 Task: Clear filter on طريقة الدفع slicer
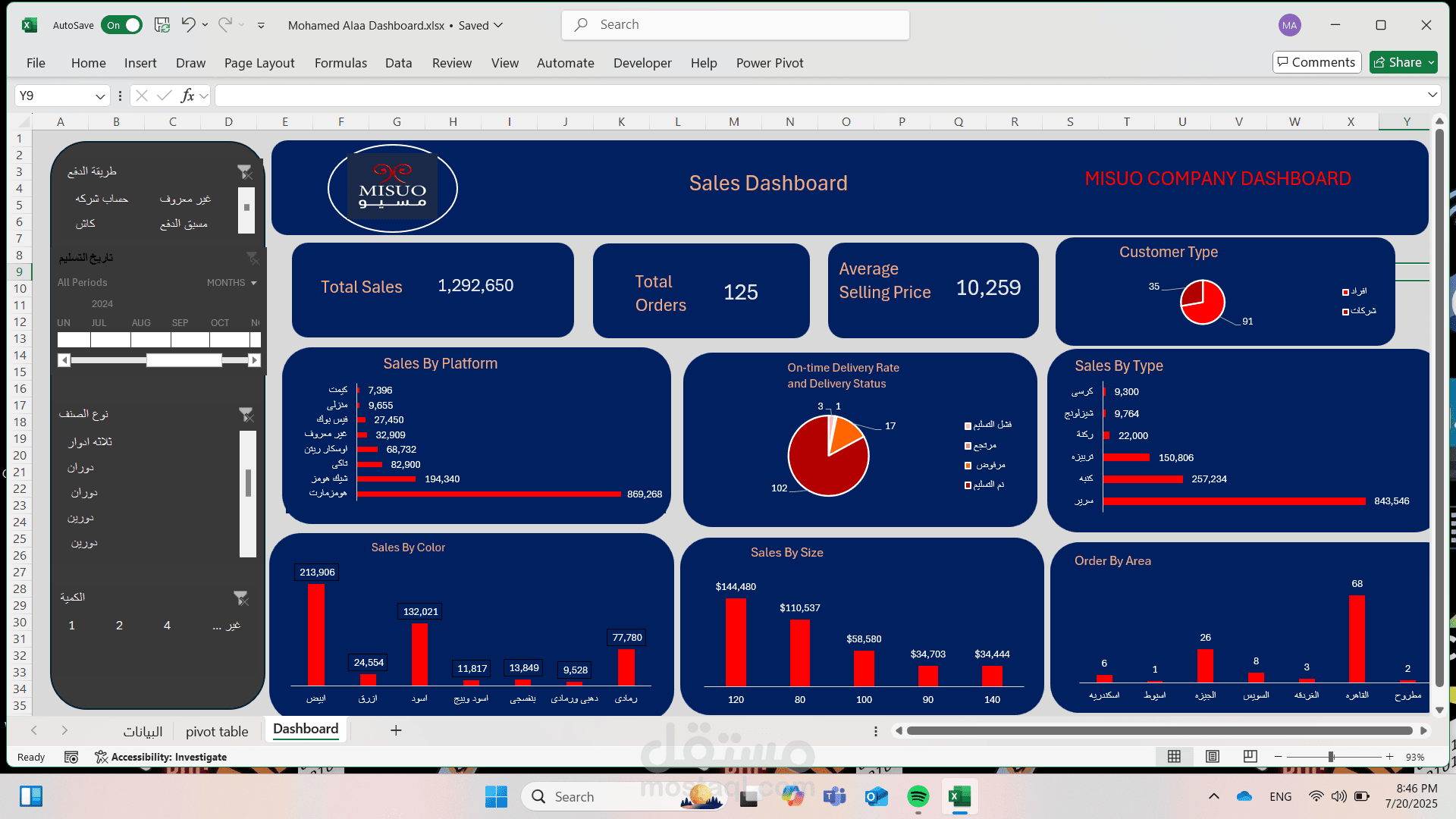coord(244,172)
